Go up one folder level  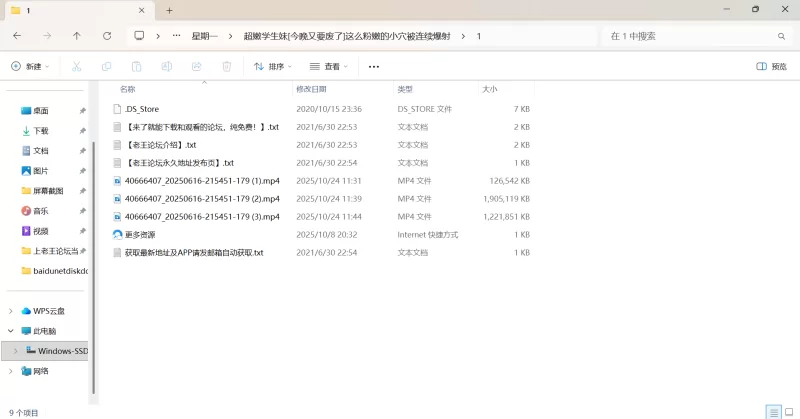coord(77,36)
